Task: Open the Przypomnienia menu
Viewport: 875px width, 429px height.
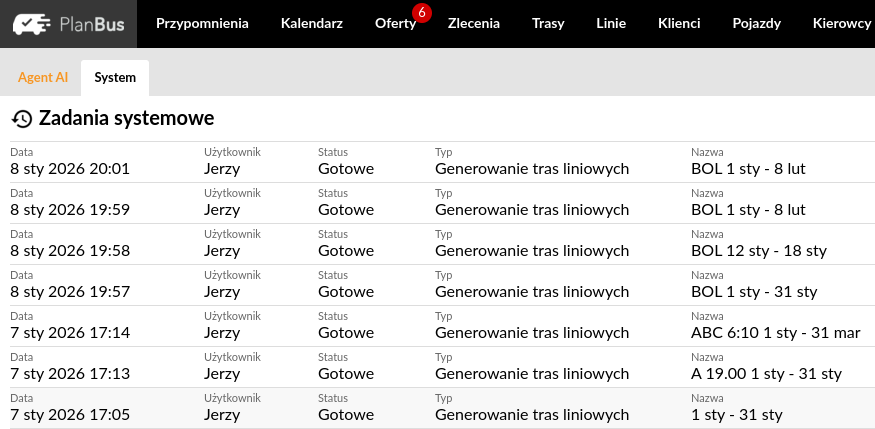Action: pos(202,24)
